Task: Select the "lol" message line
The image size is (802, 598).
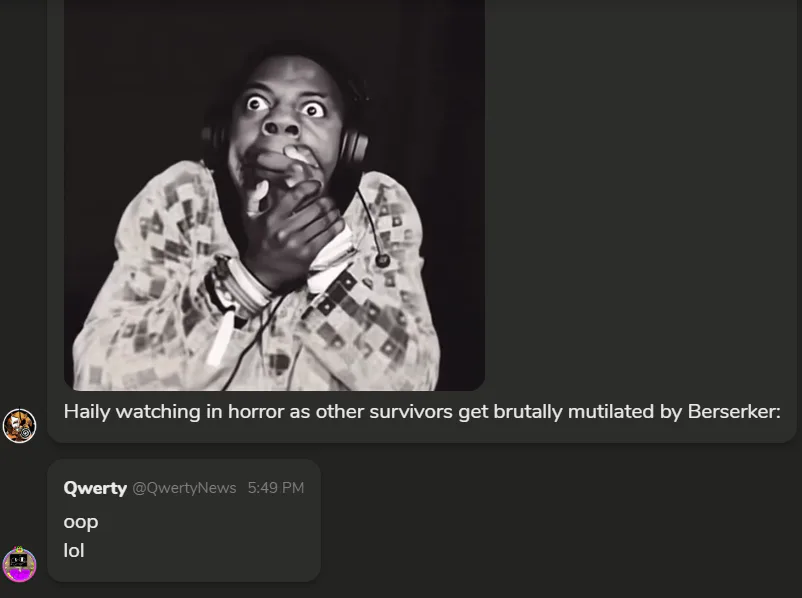Action: [74, 551]
